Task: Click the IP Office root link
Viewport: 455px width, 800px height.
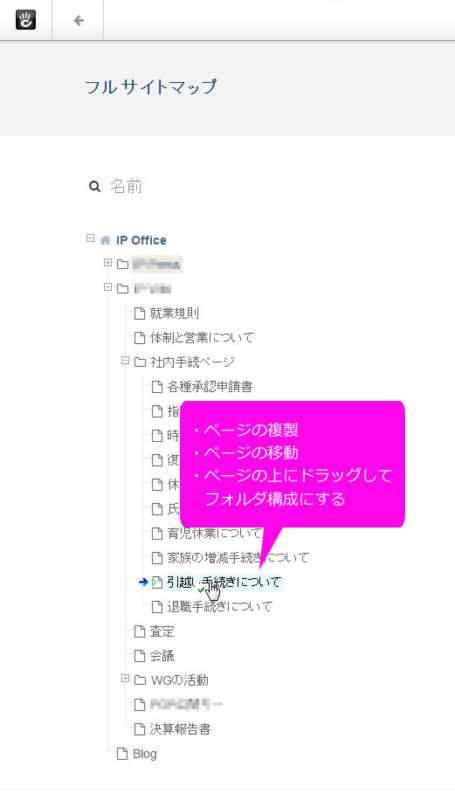Action: pyautogui.click(x=141, y=240)
